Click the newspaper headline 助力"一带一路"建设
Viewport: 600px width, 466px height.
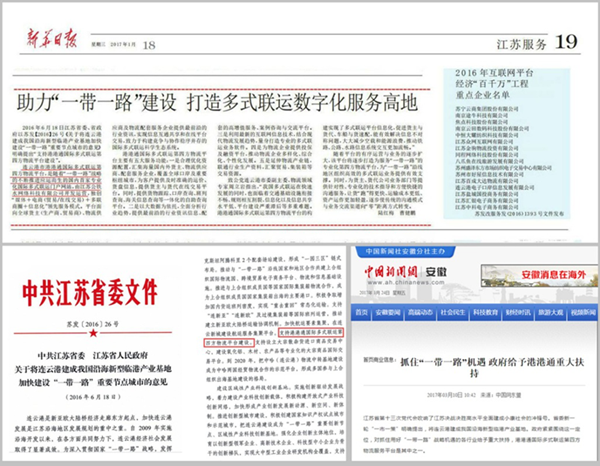pyautogui.click(x=96, y=103)
